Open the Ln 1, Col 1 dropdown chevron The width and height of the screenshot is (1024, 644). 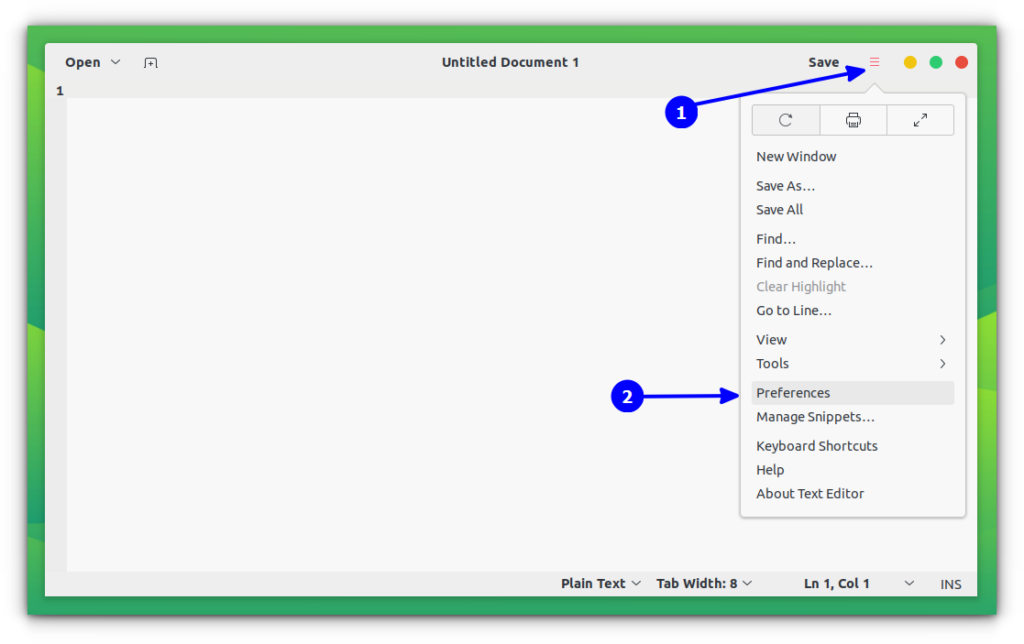pos(909,583)
